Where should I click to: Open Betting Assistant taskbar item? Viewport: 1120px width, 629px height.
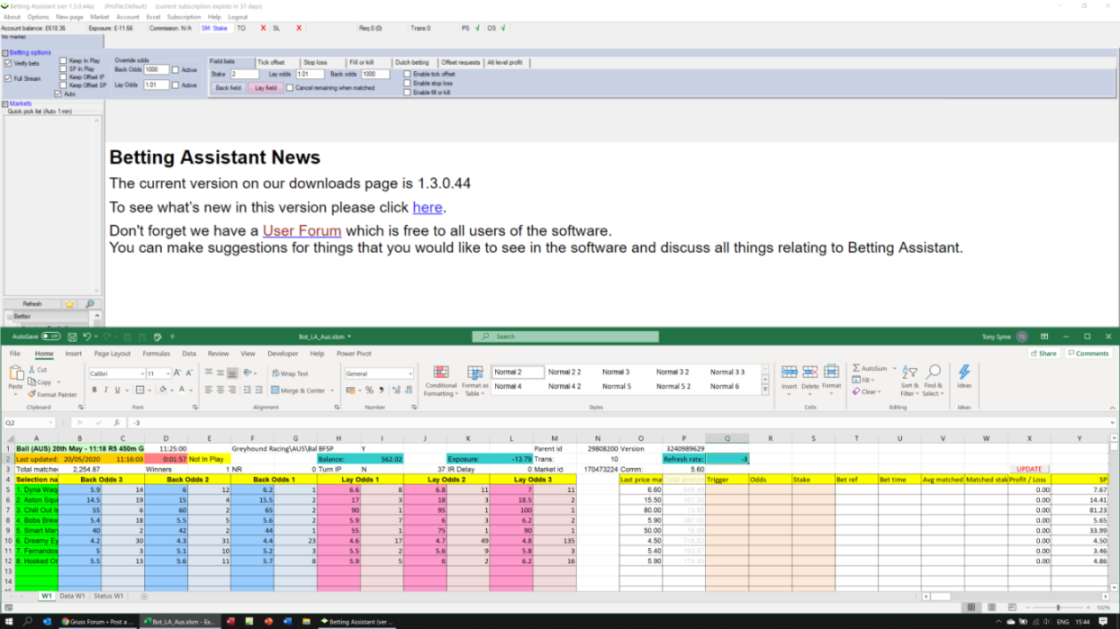356,622
